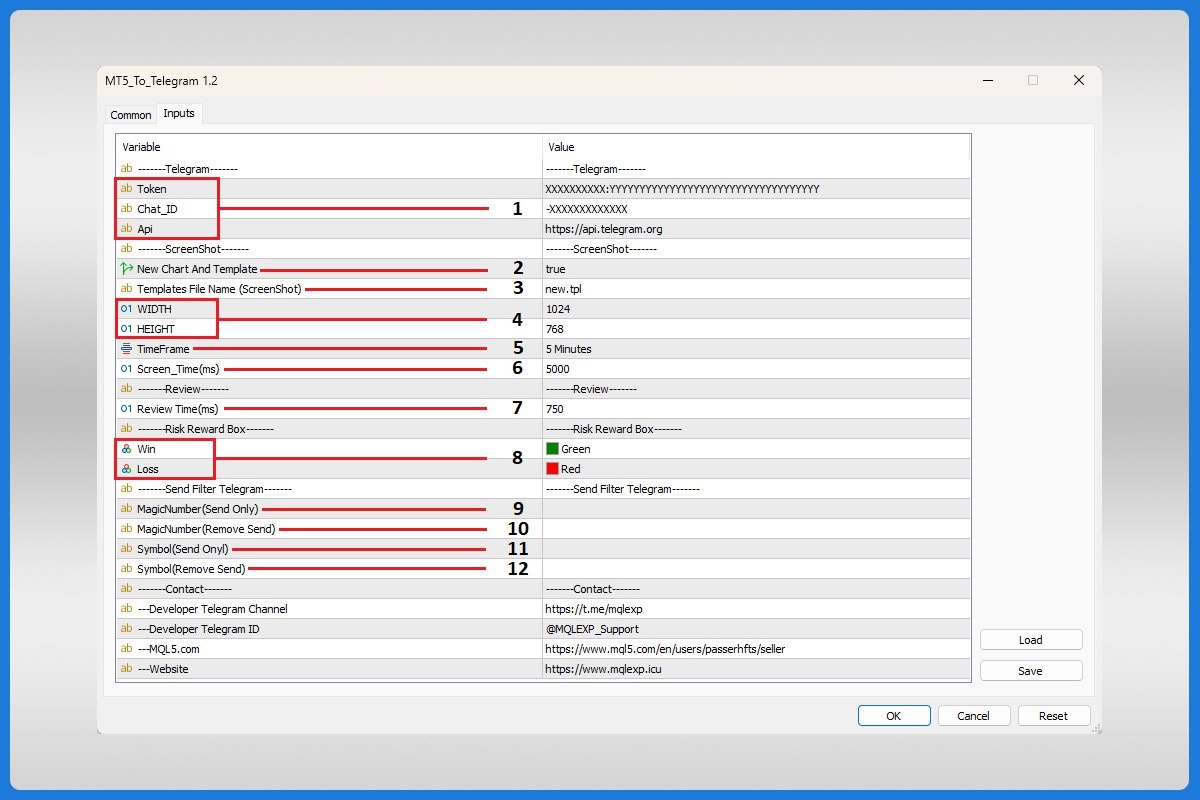This screenshot has height=800, width=1200.
Task: Click the ab icon beside Token
Action: pyautogui.click(x=126, y=189)
